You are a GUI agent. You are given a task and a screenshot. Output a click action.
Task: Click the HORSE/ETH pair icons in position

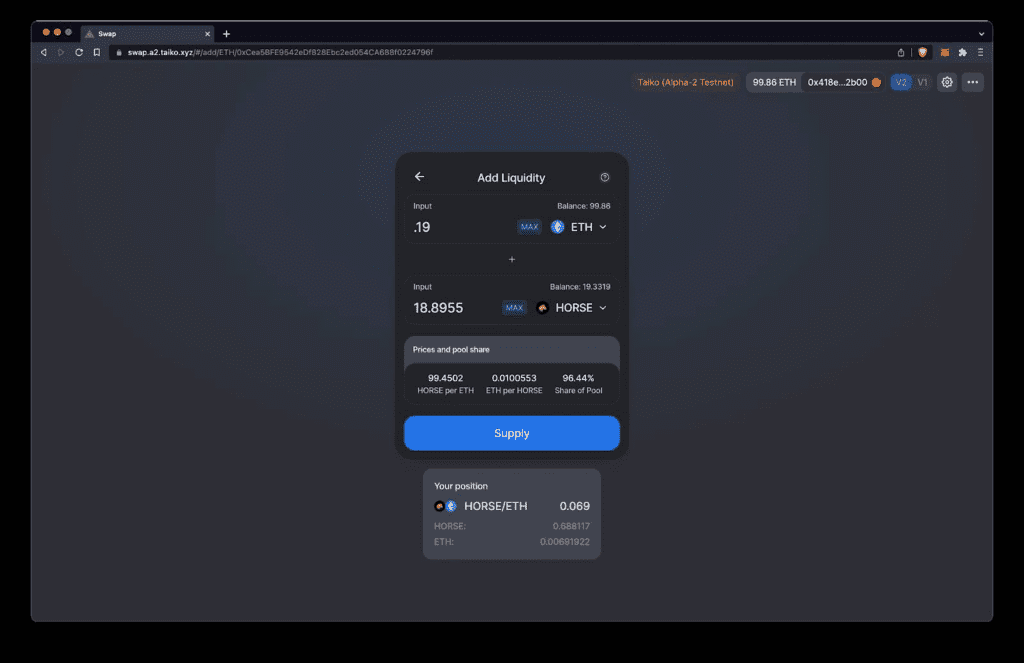tap(445, 506)
